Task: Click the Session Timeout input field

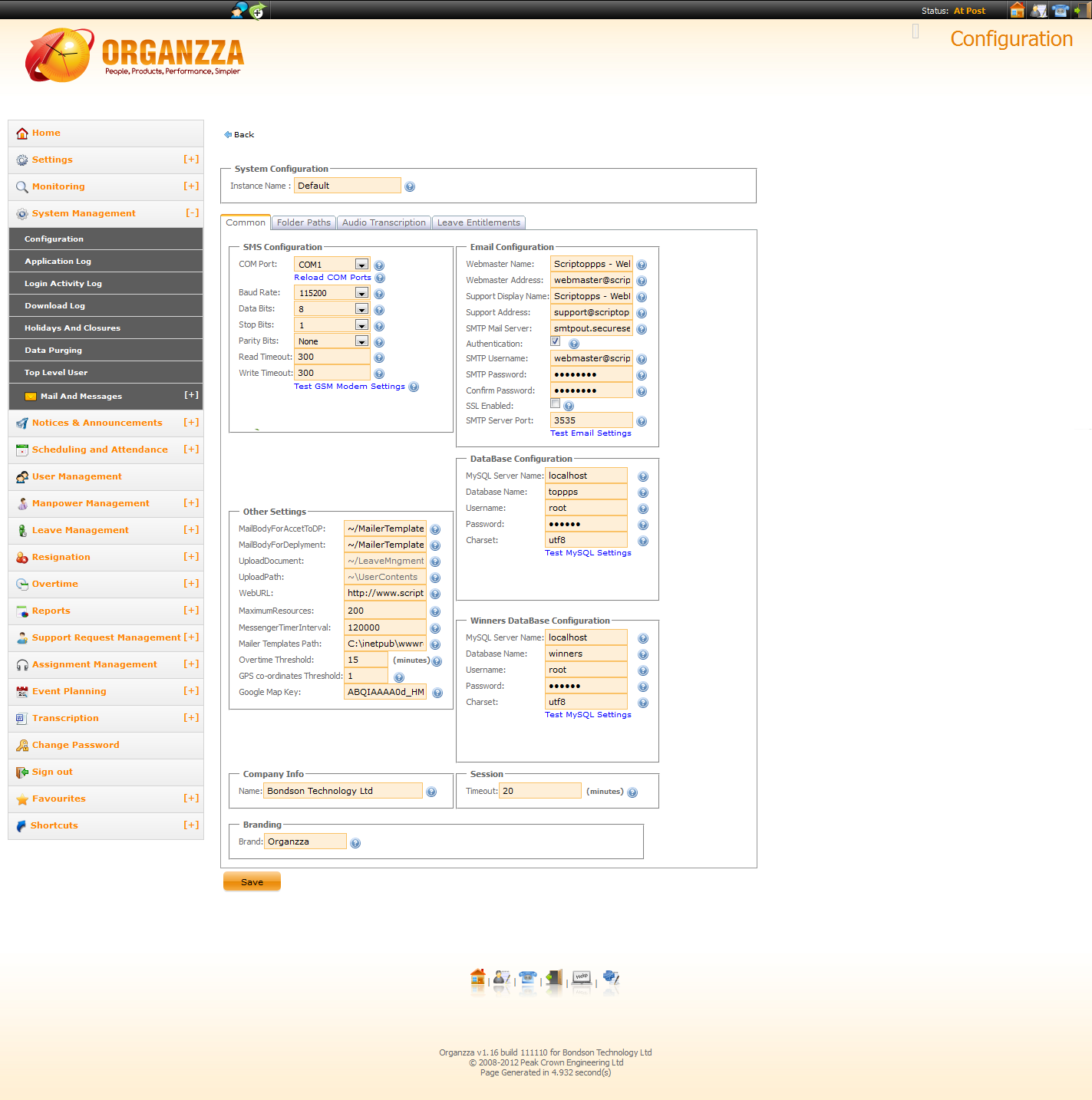Action: click(540, 791)
